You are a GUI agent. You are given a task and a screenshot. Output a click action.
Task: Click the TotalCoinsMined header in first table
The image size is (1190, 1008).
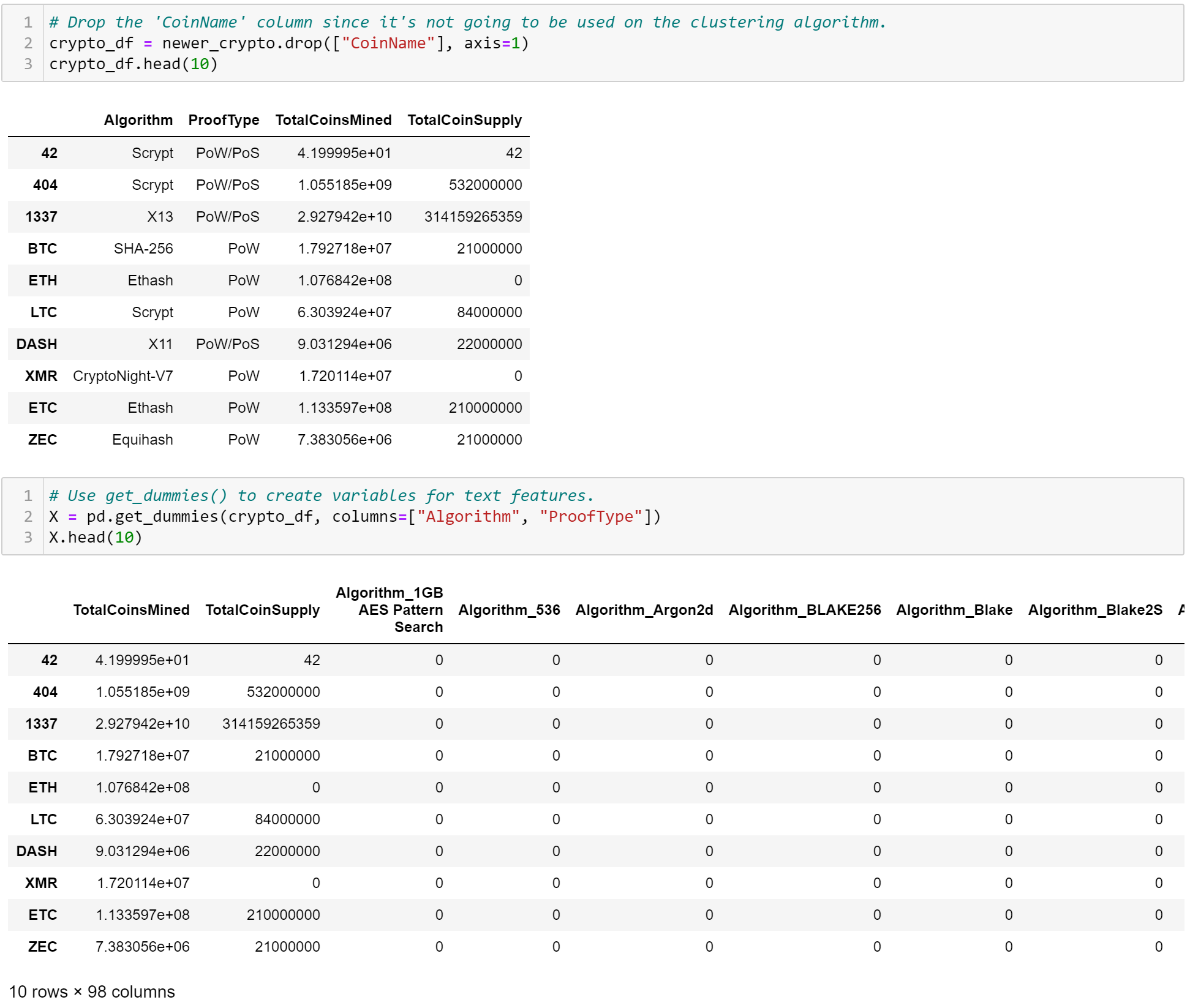click(333, 120)
